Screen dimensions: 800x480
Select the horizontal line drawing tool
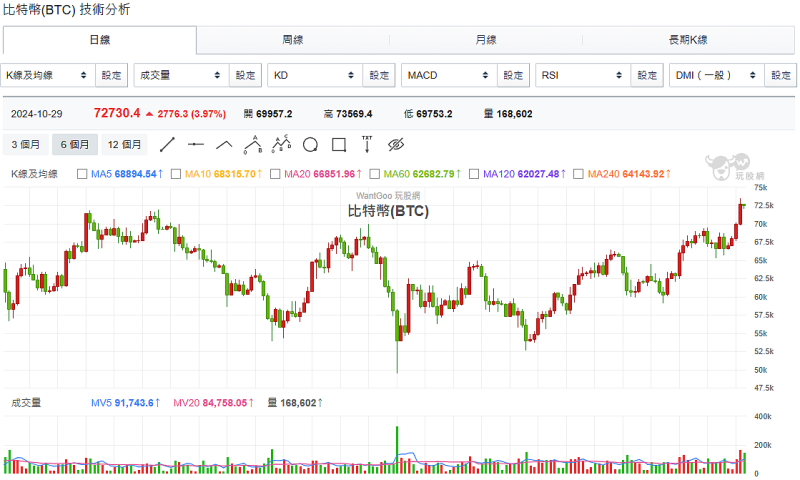196,144
